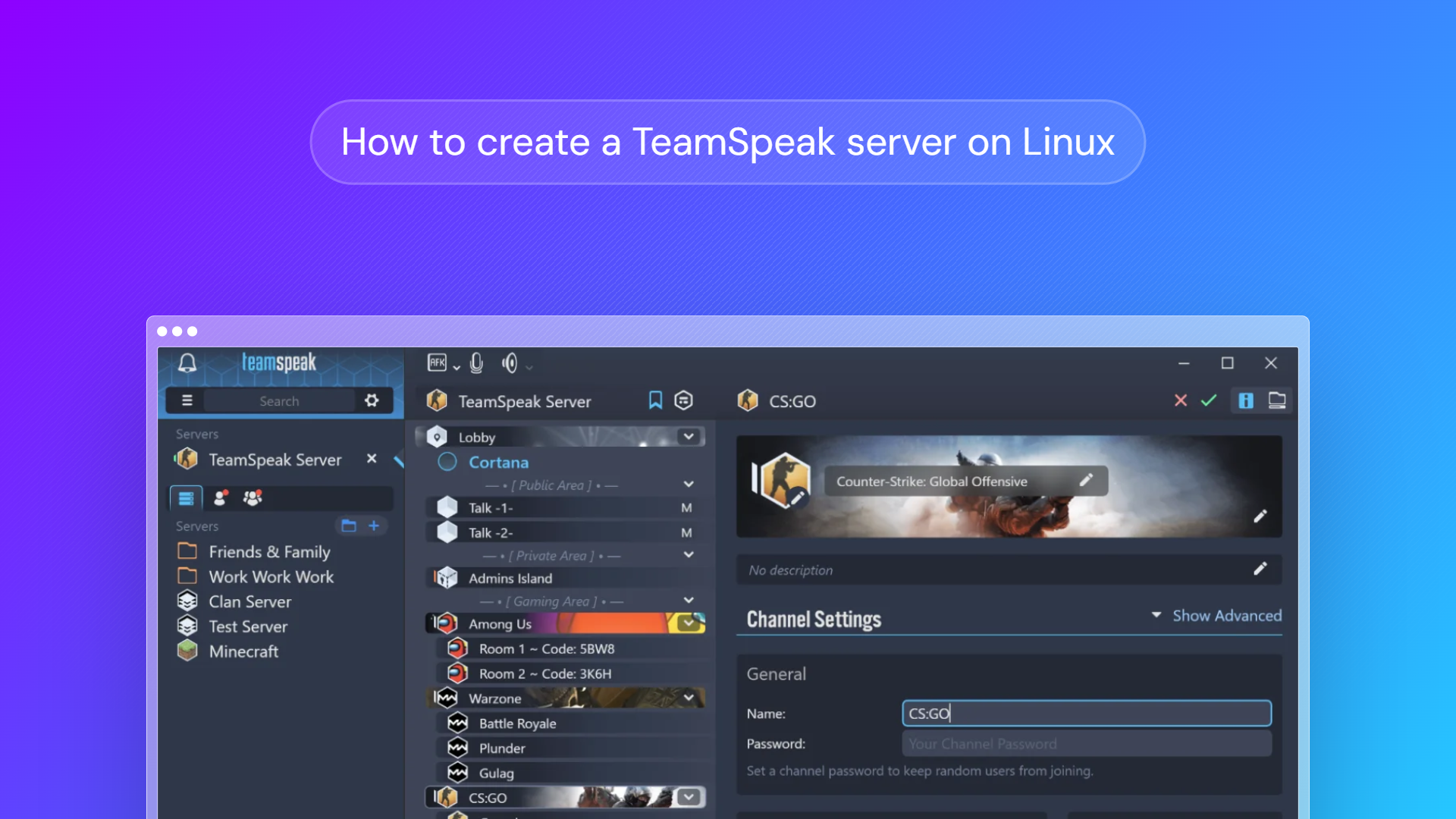Collapse the Among Us channel
This screenshot has height=819, width=1456.
(689, 623)
